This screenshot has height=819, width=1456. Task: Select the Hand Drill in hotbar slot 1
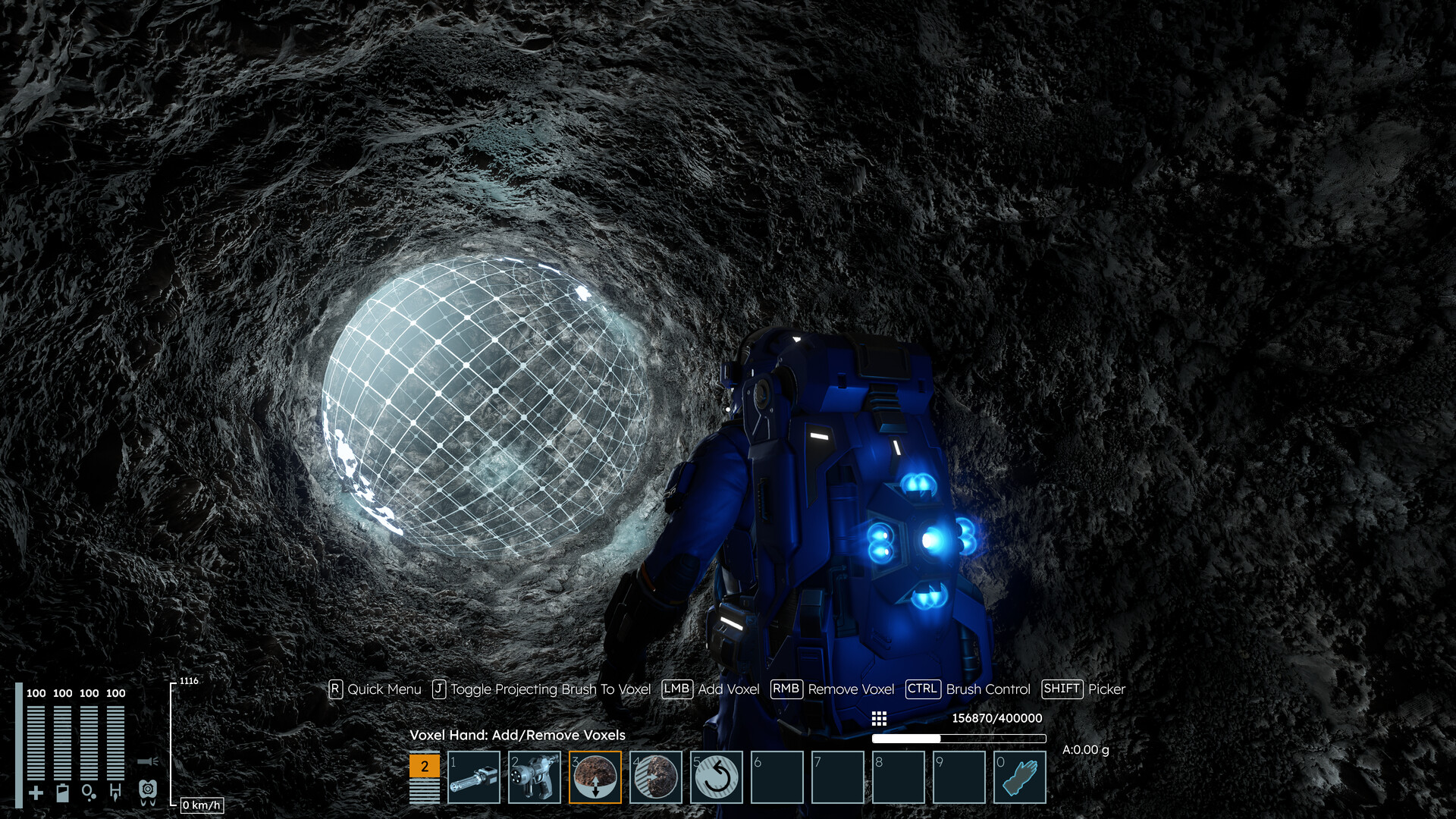tap(474, 777)
